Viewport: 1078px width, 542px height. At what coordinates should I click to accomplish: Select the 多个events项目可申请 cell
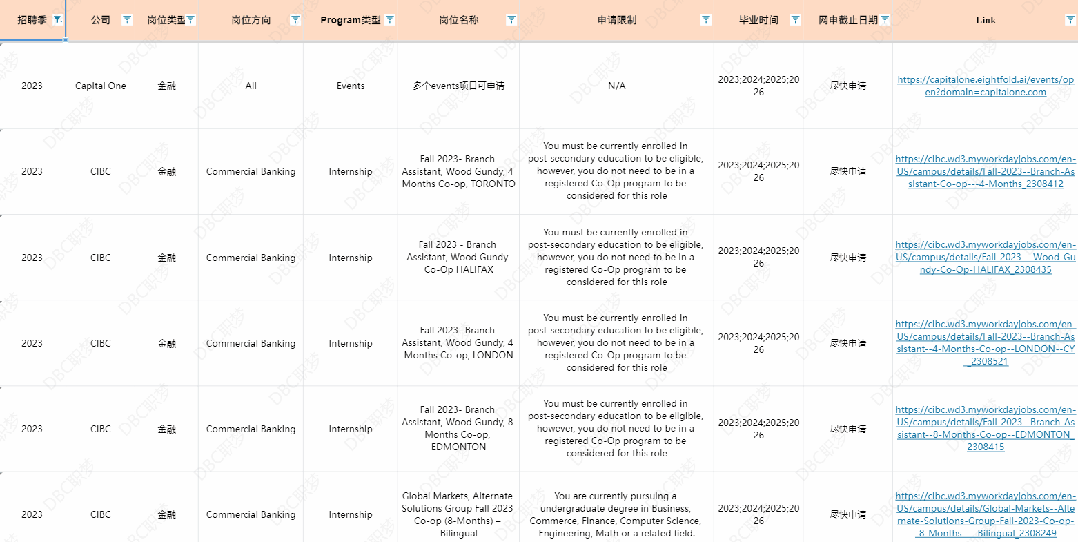459,86
